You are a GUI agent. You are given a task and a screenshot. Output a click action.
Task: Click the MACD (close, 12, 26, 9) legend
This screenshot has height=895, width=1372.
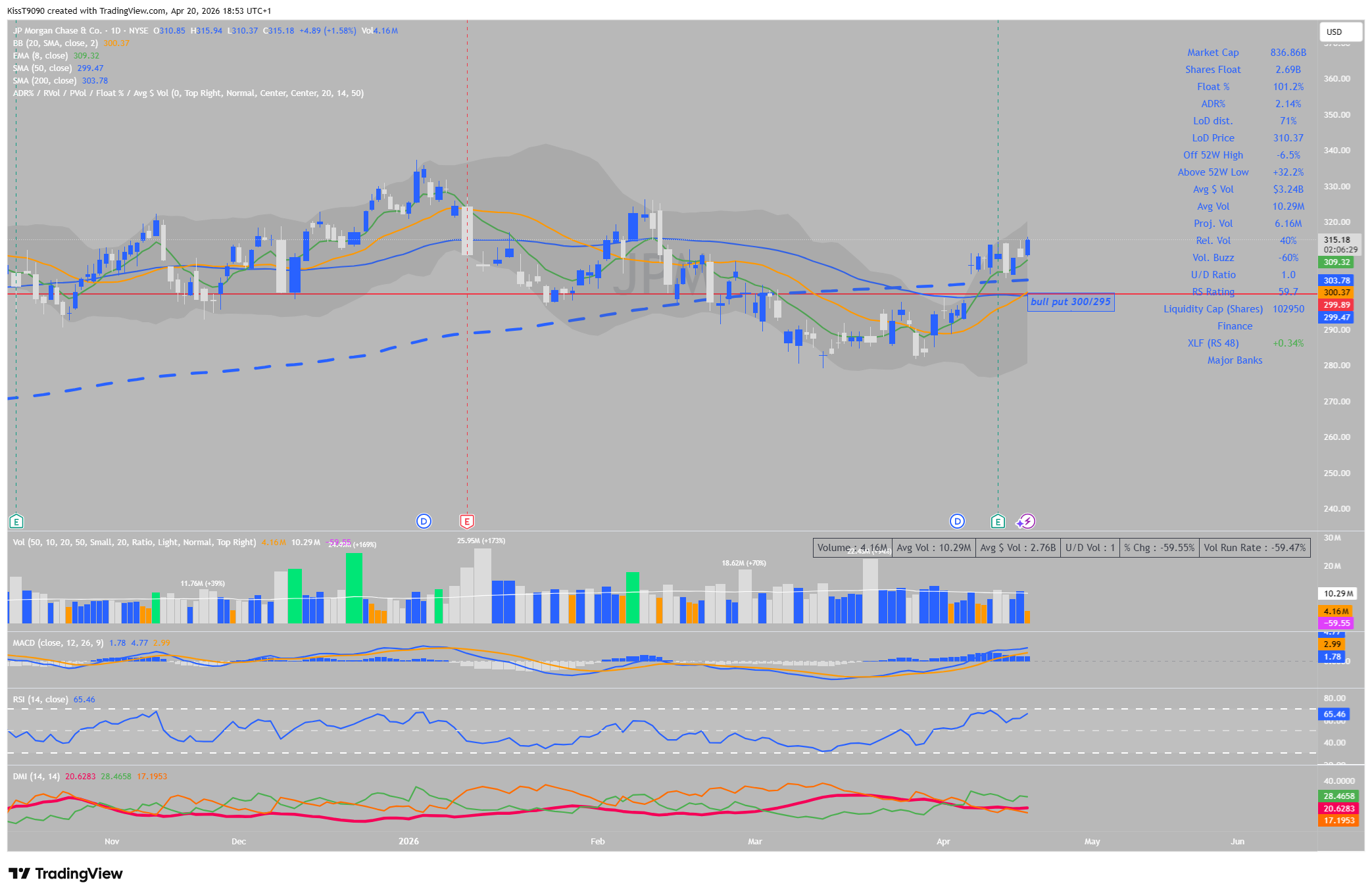[x=58, y=643]
